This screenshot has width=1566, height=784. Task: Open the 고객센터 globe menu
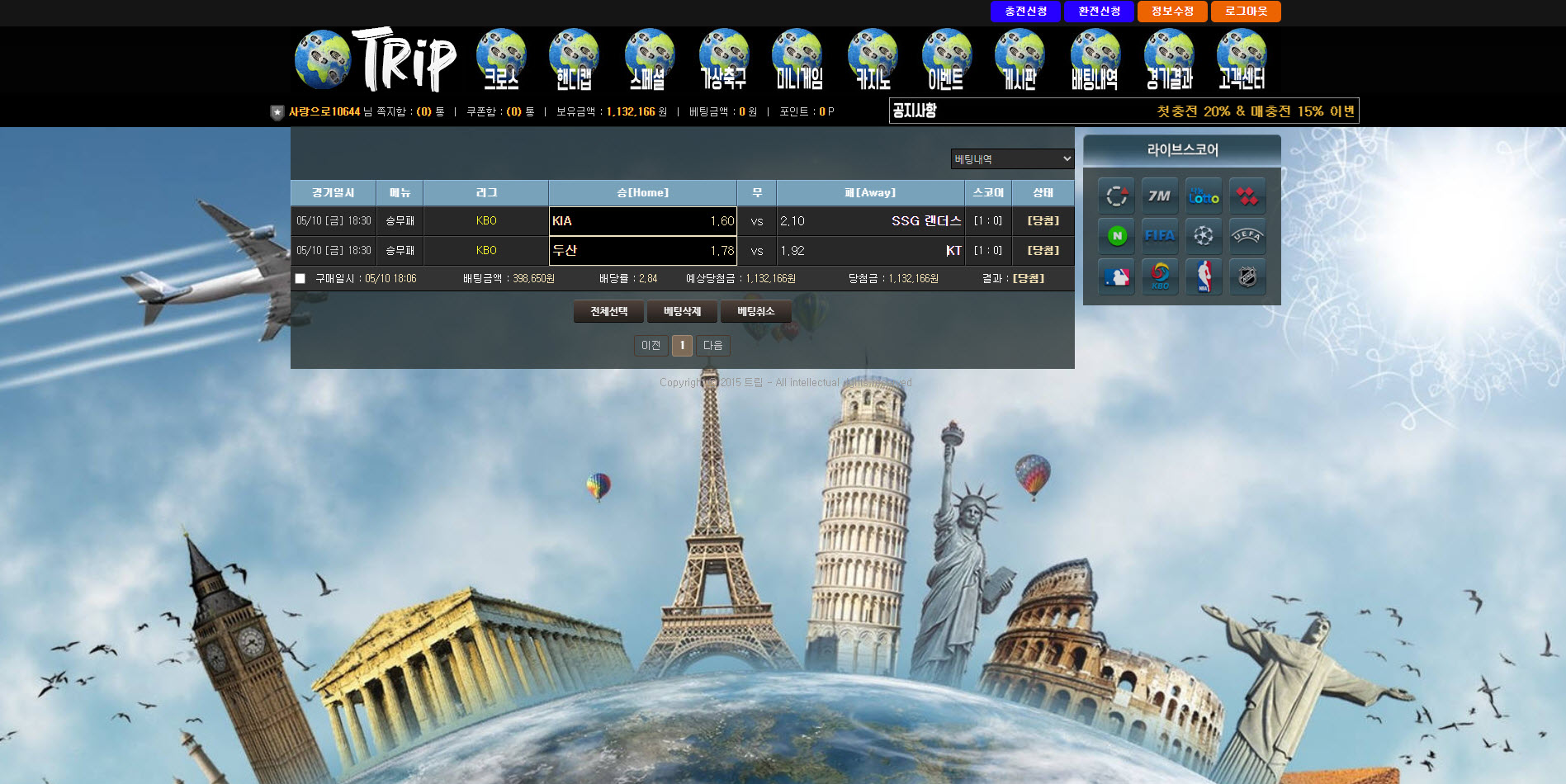click(1242, 59)
